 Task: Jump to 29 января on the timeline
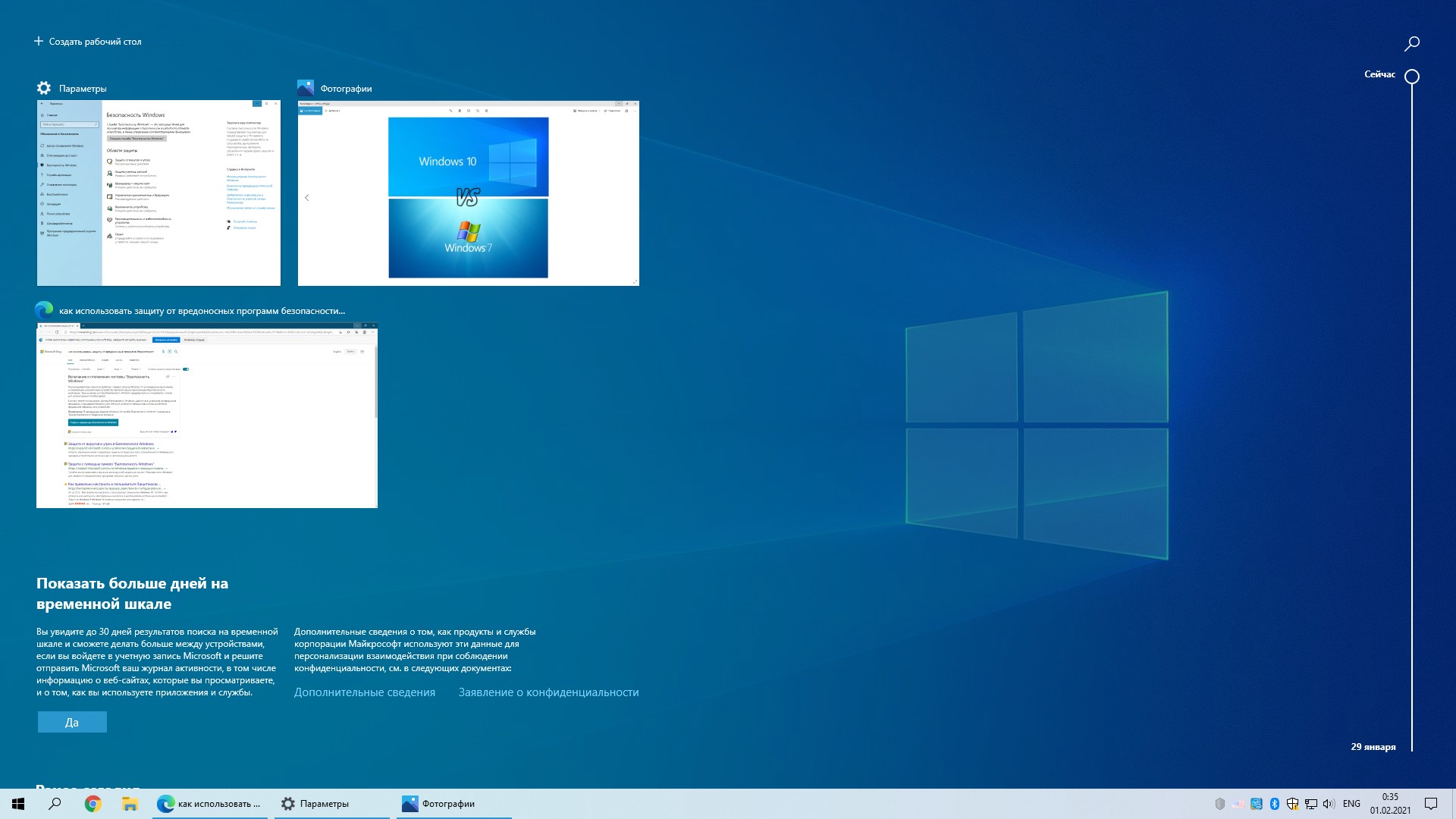pos(1373,747)
